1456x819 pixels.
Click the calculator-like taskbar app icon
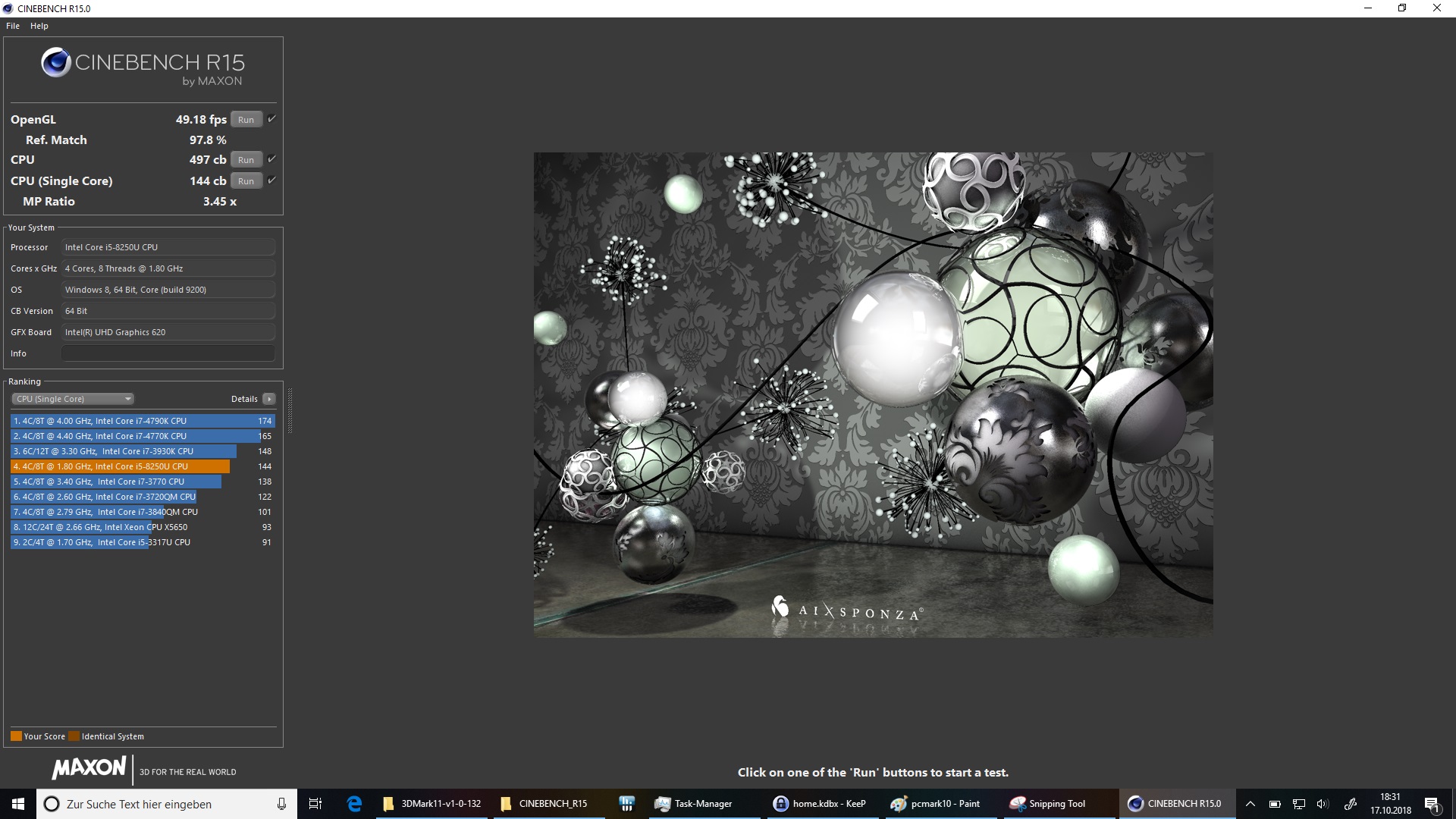coord(626,804)
